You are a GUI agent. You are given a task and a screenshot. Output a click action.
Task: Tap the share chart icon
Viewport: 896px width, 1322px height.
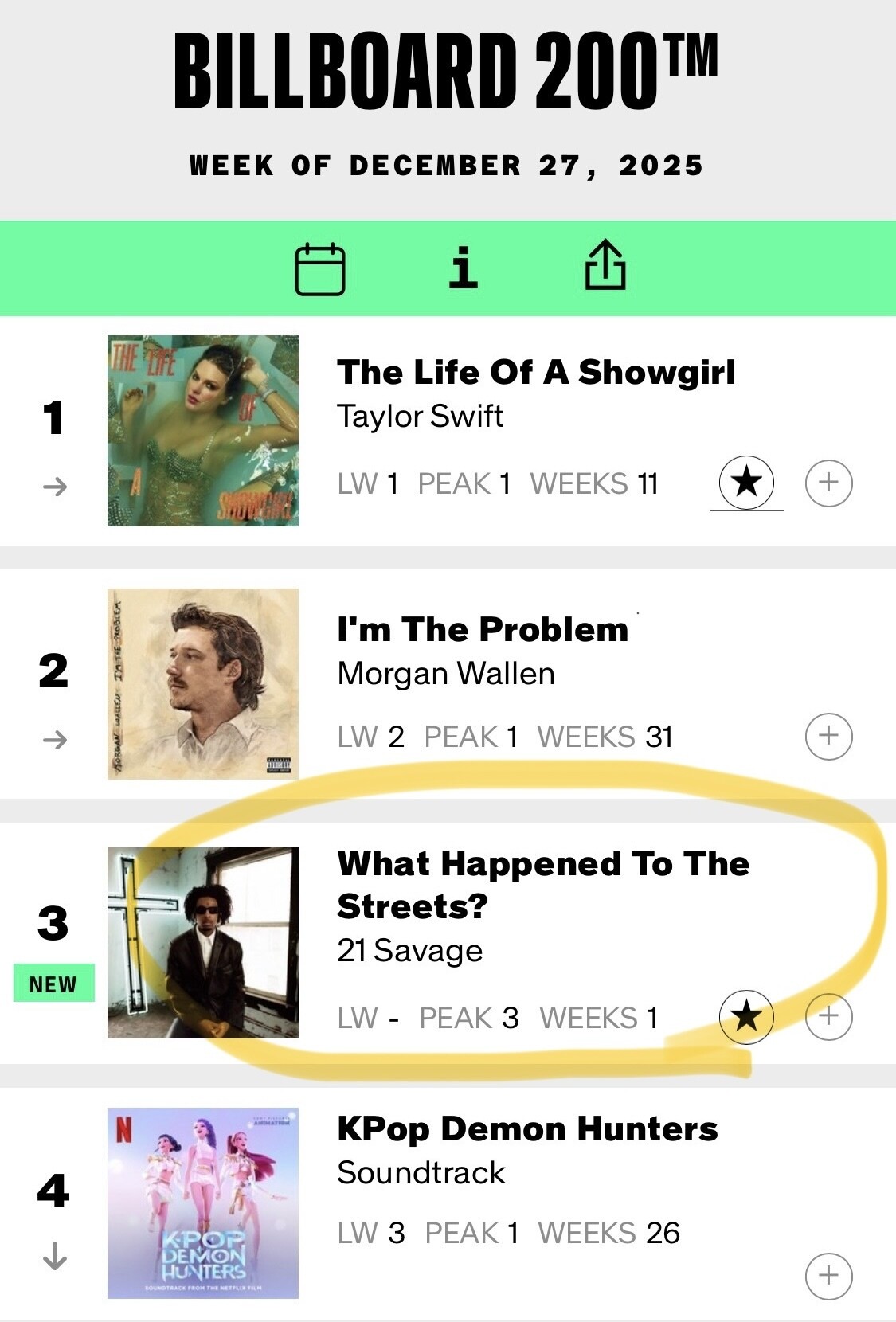coord(605,265)
